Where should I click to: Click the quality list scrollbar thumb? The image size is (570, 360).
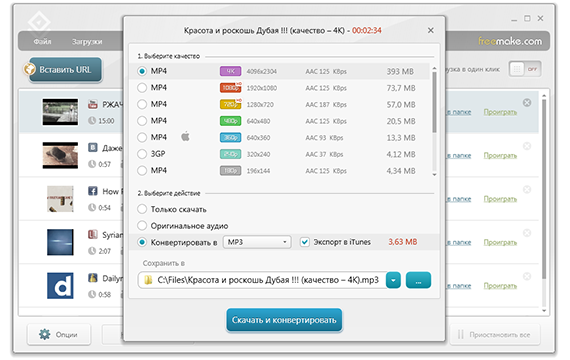point(434,102)
